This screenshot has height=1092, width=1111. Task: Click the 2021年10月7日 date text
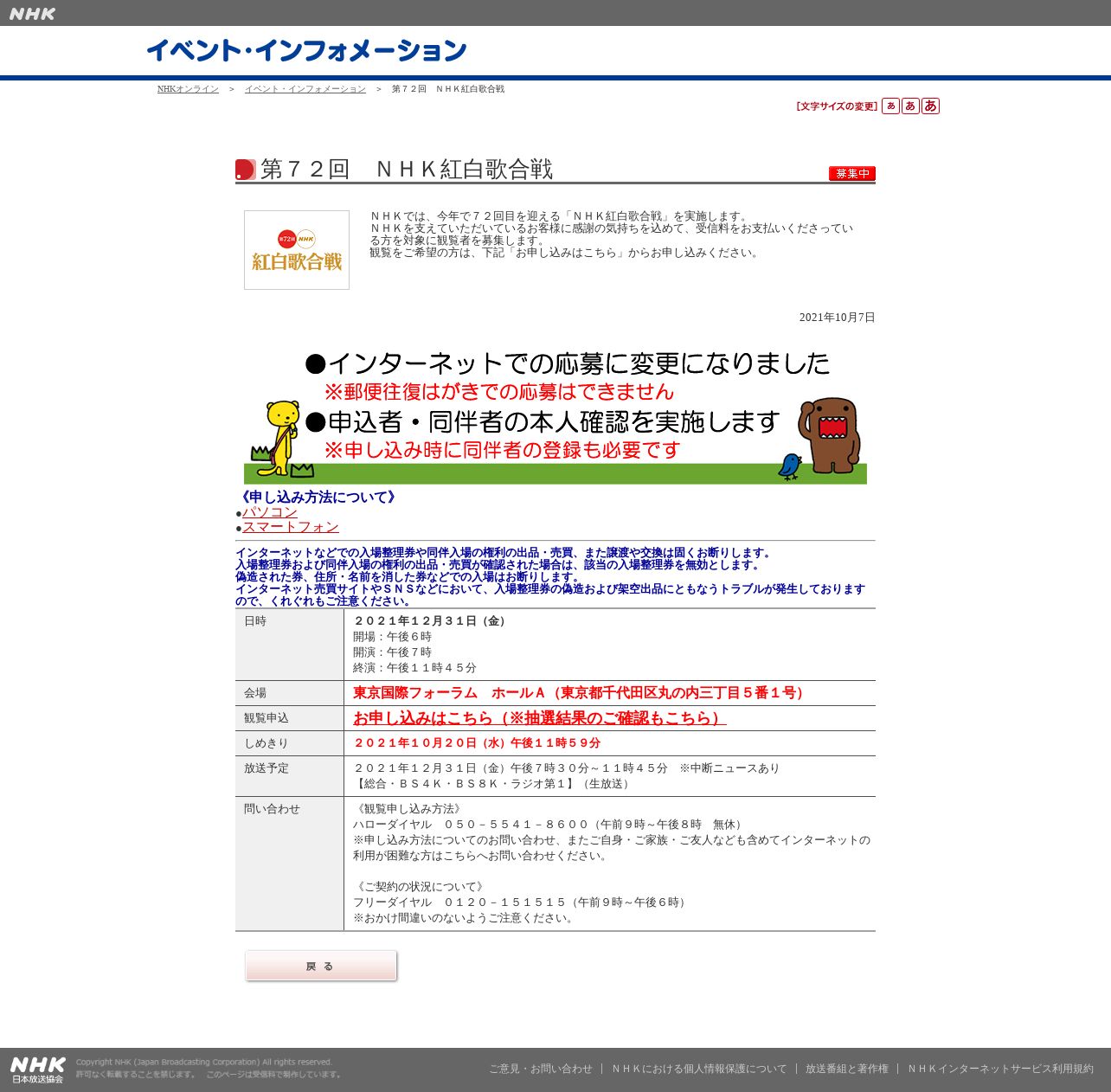(838, 318)
